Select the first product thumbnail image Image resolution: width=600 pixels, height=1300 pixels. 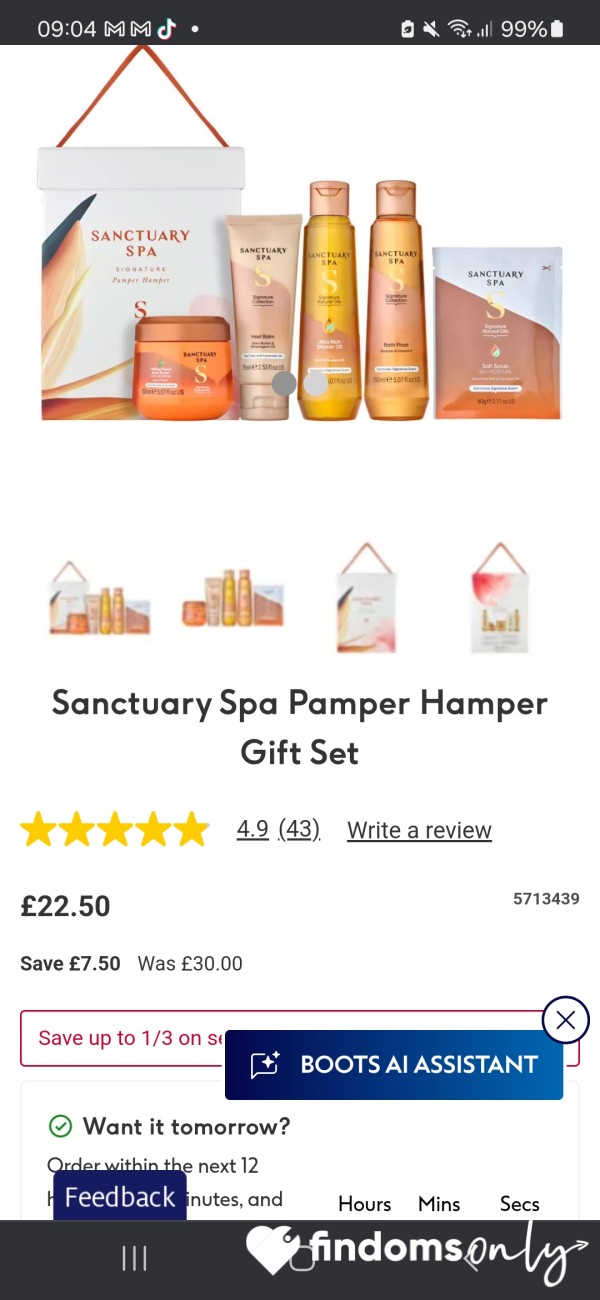point(100,598)
